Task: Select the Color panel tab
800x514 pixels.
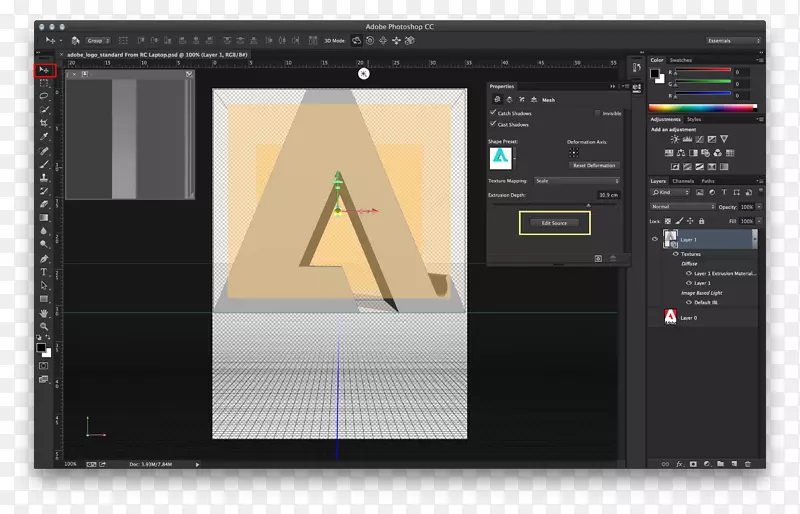Action: 657,60
